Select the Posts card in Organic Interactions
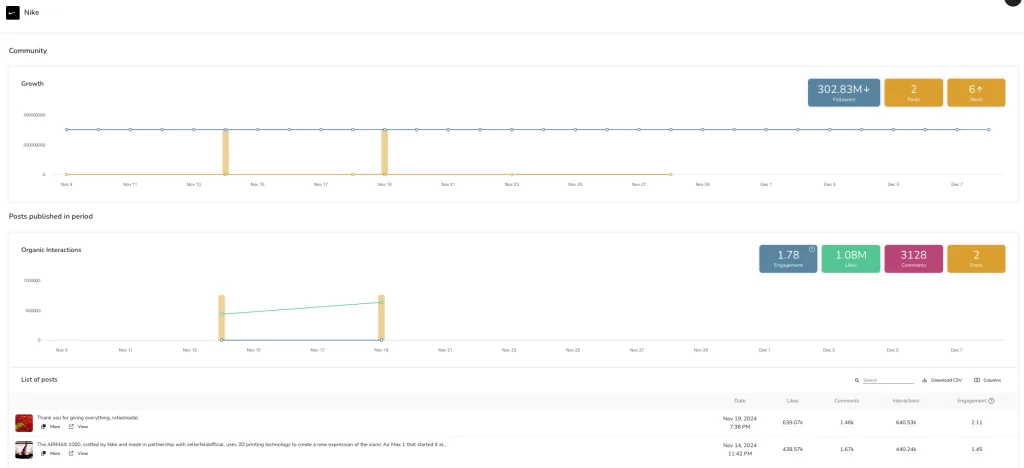Viewport: 1024px width, 468px height. click(976, 258)
